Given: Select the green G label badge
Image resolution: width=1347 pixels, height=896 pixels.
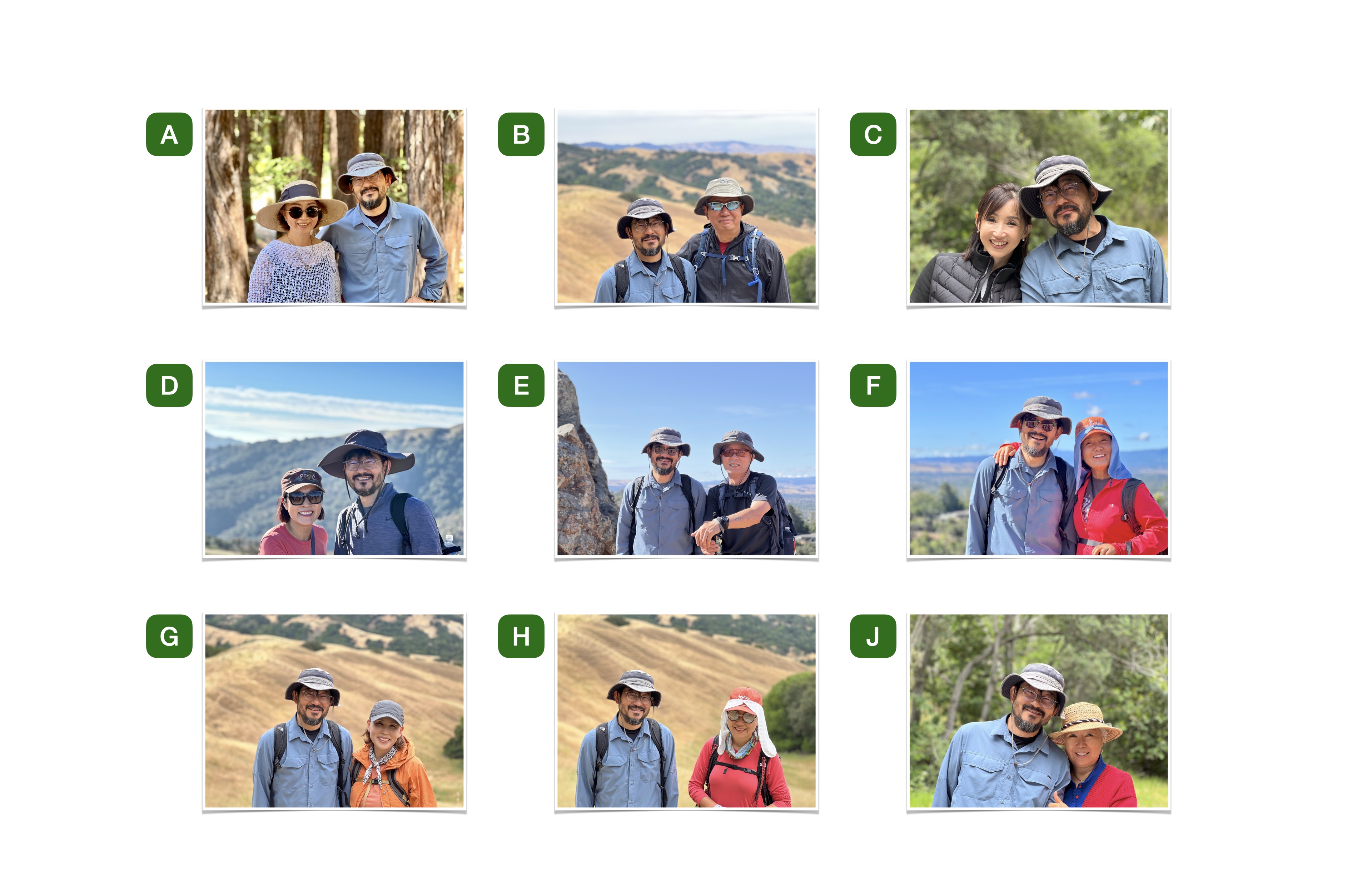Looking at the screenshot, I should [x=169, y=636].
